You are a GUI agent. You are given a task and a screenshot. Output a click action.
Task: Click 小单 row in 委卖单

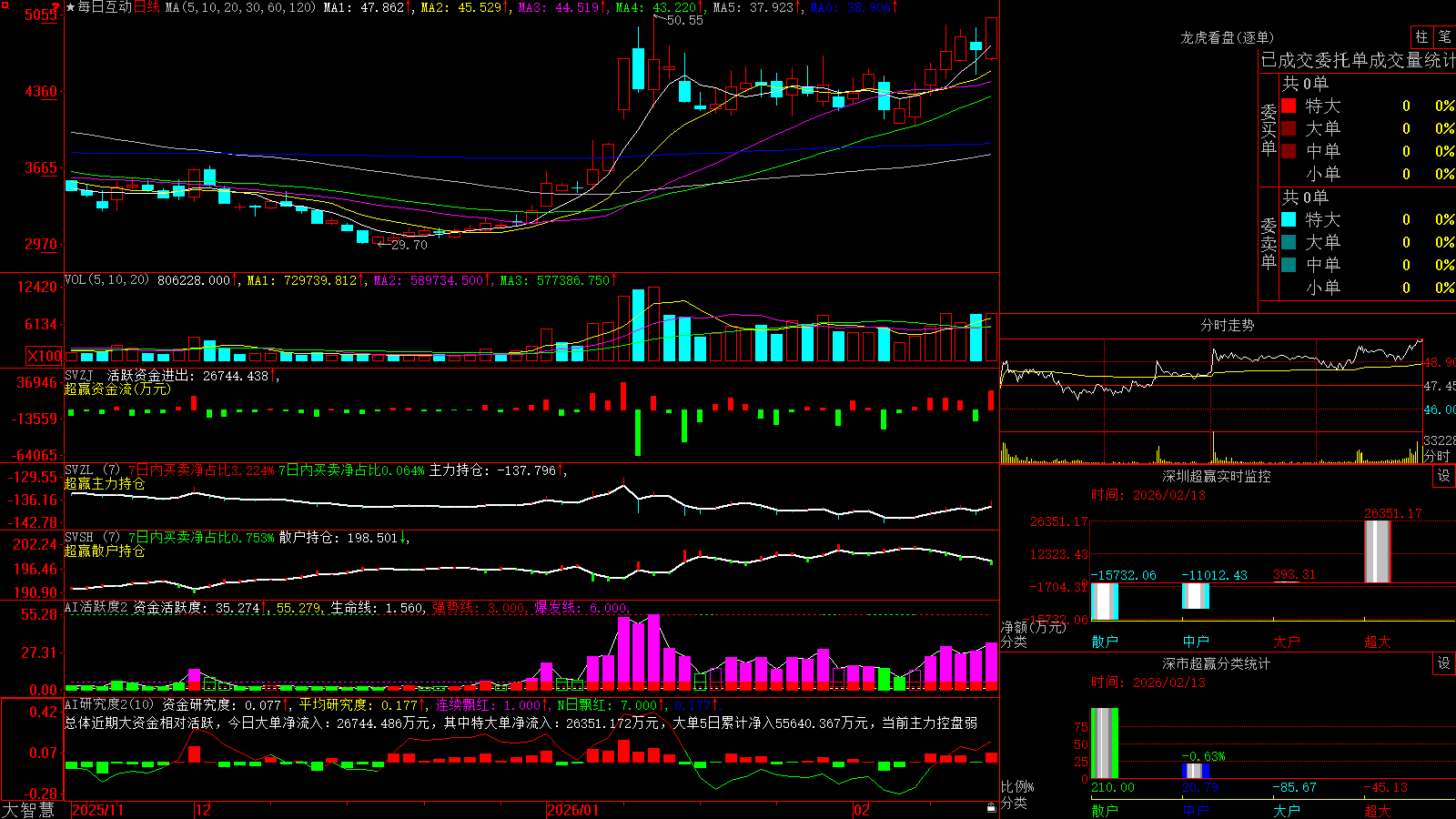(1368, 288)
